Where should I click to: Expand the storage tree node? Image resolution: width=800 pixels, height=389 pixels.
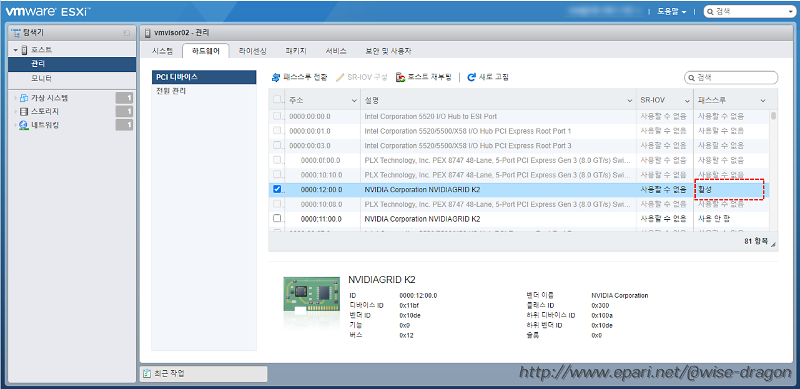pyautogui.click(x=16, y=111)
